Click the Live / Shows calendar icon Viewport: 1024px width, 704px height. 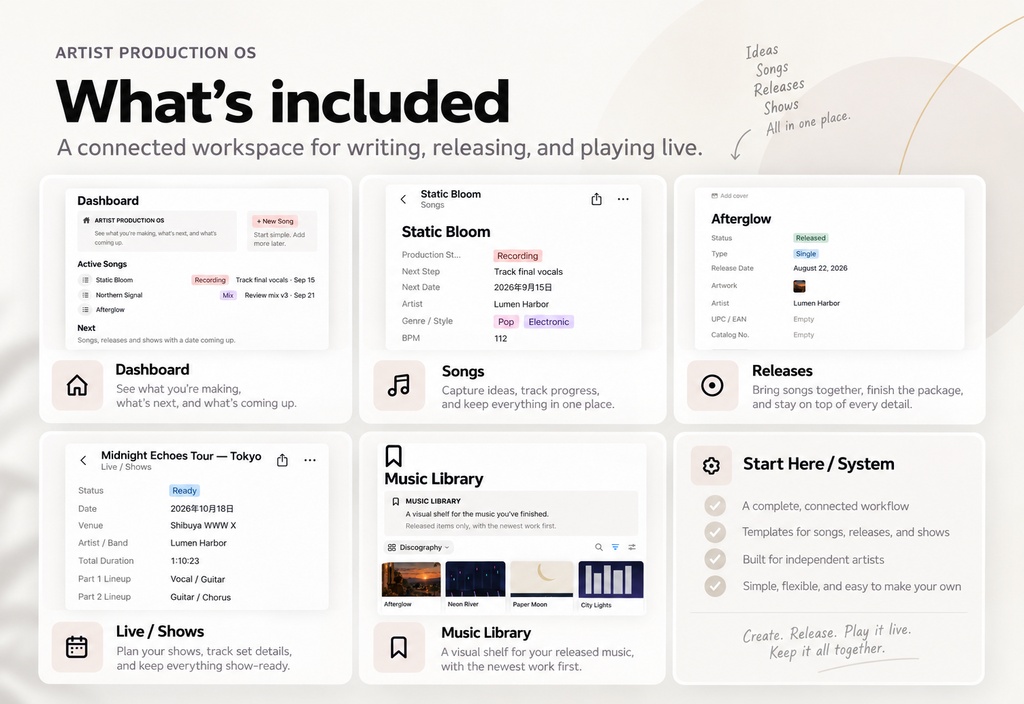76,647
